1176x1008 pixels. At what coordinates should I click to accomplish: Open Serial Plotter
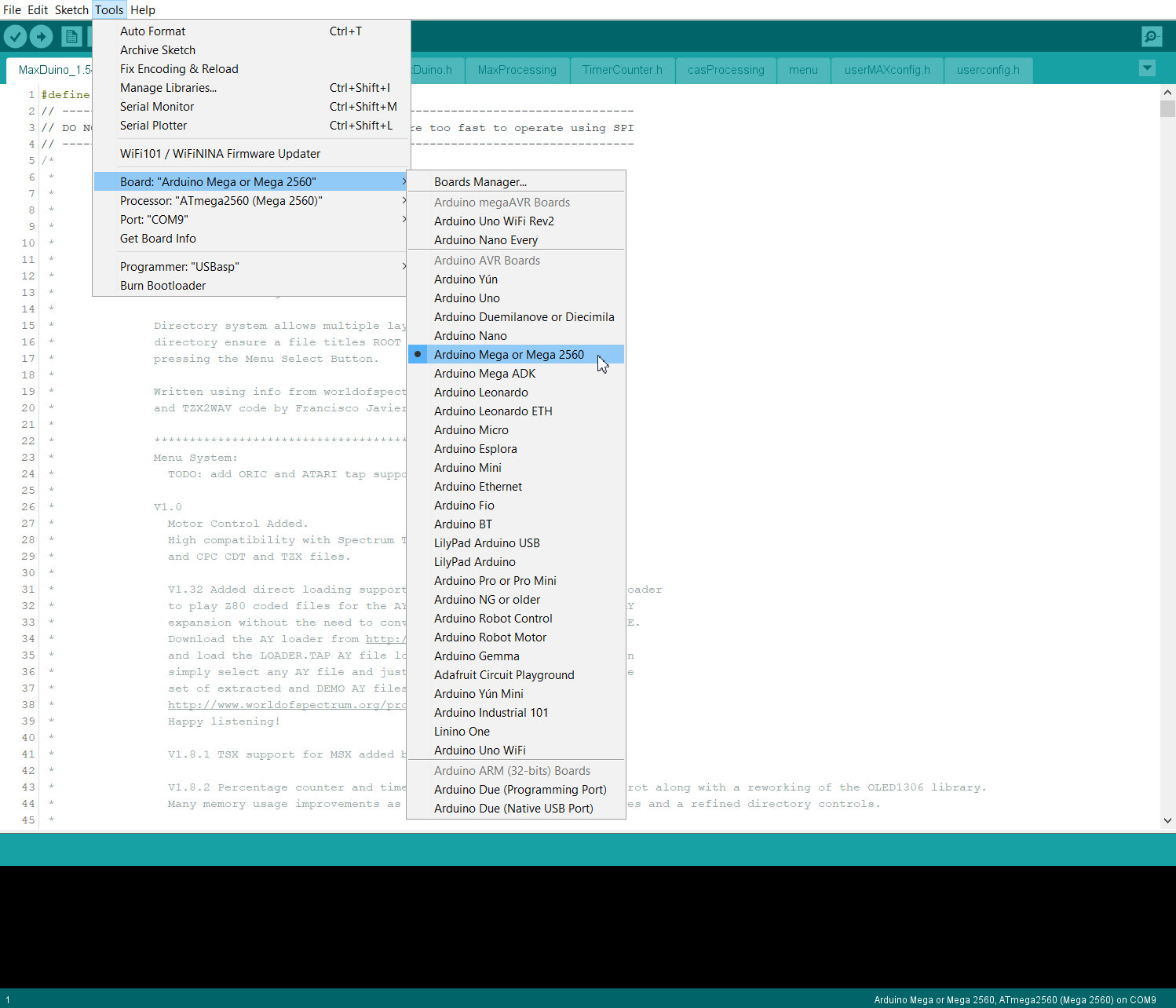tap(251, 126)
